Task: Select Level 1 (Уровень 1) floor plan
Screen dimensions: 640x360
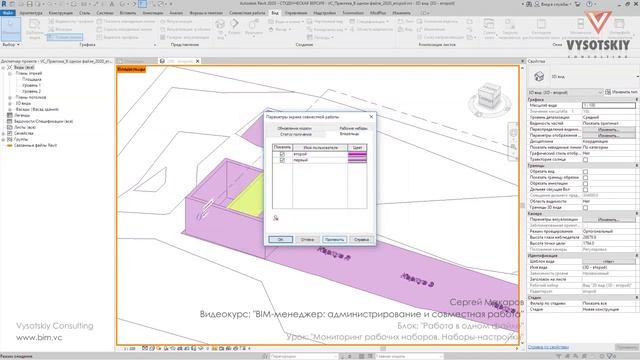Action: tap(31, 85)
